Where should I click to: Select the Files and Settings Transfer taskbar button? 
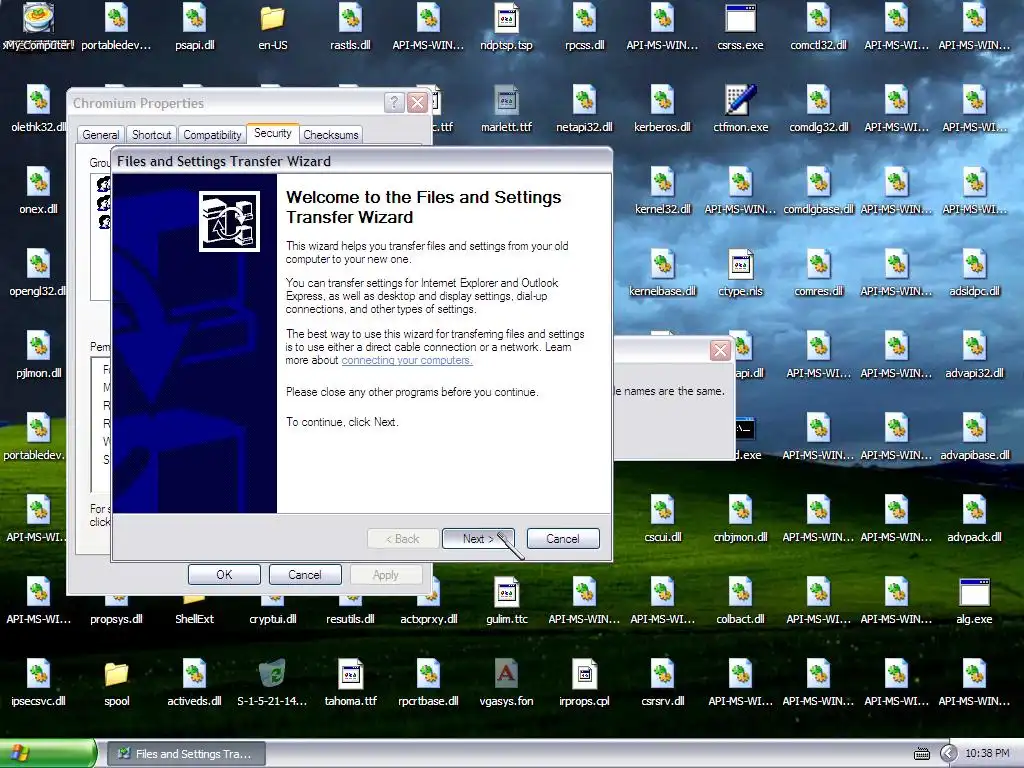(x=186, y=754)
